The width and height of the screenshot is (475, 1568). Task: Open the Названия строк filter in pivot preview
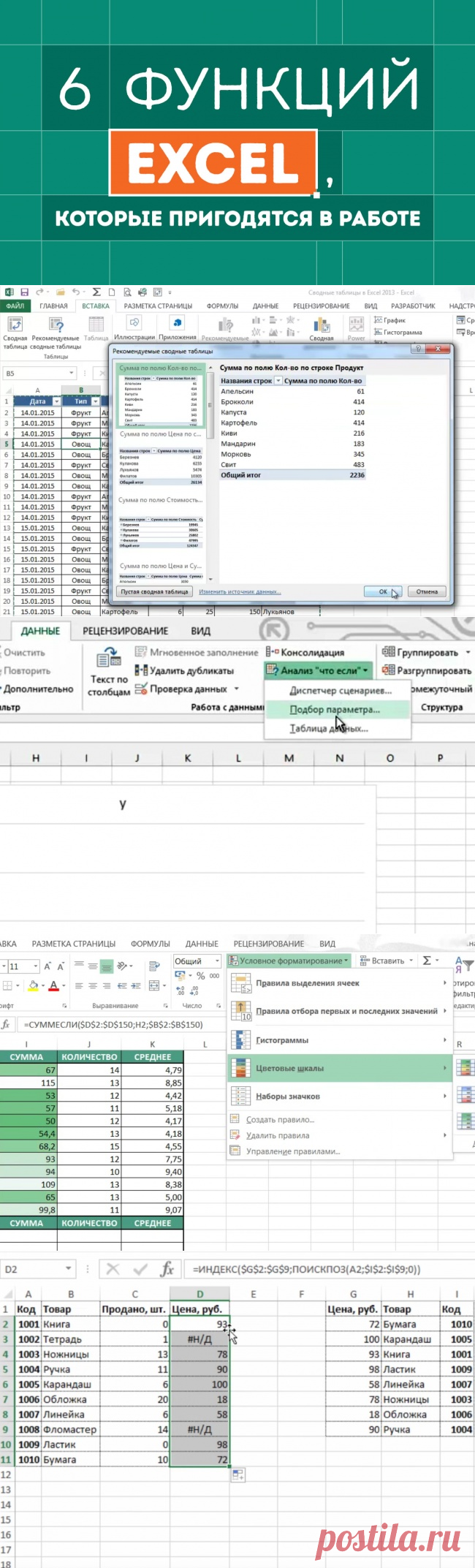point(278,381)
